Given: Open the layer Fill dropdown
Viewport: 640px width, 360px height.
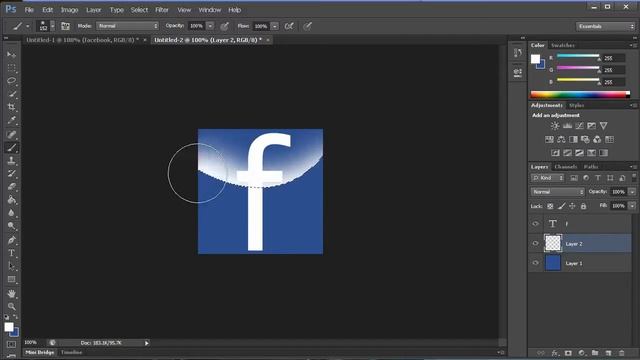Looking at the screenshot, I should 632,206.
